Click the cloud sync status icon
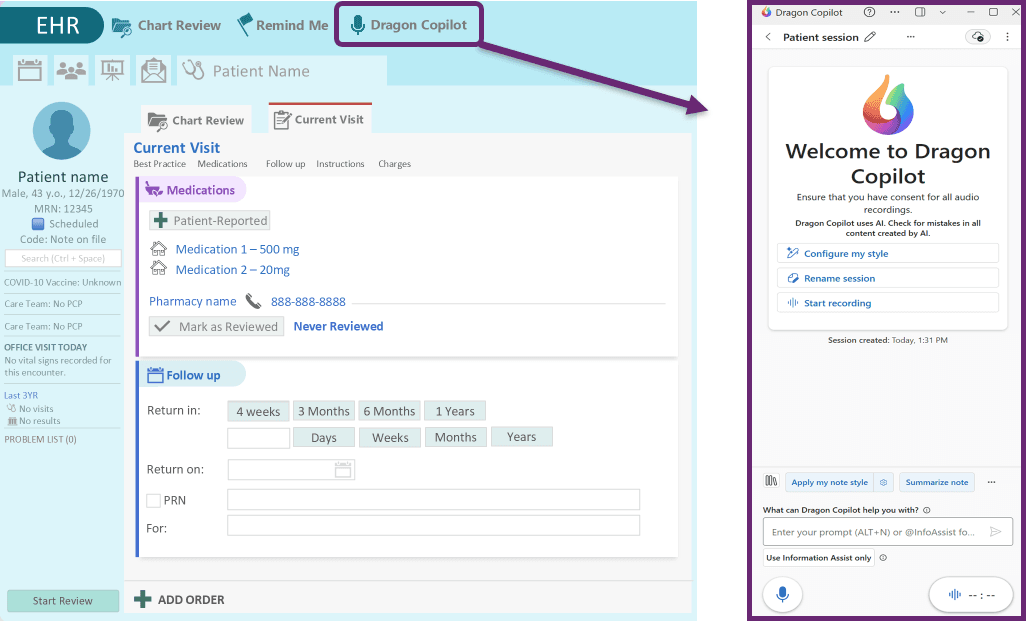The width and height of the screenshot is (1026, 621). click(x=978, y=37)
